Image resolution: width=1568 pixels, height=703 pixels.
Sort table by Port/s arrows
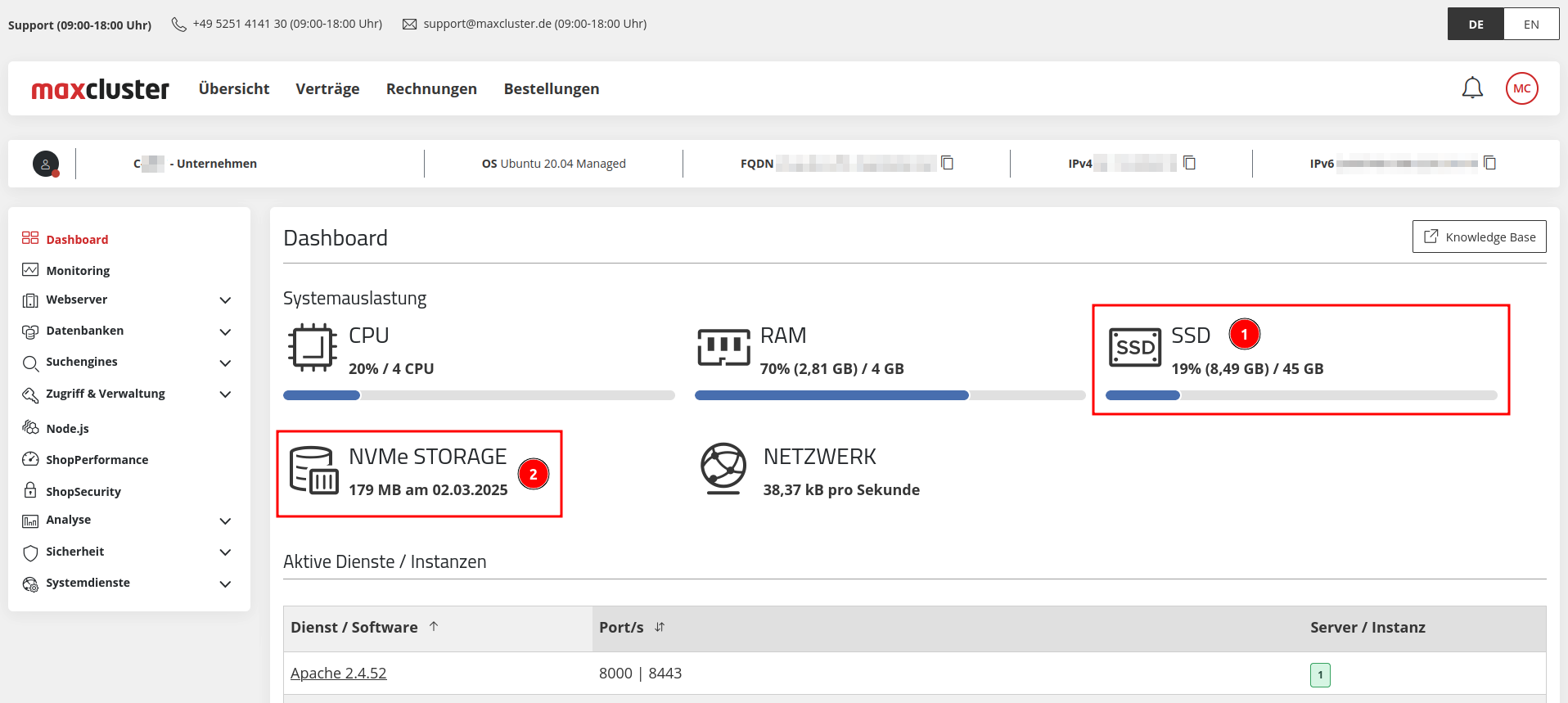(x=660, y=627)
